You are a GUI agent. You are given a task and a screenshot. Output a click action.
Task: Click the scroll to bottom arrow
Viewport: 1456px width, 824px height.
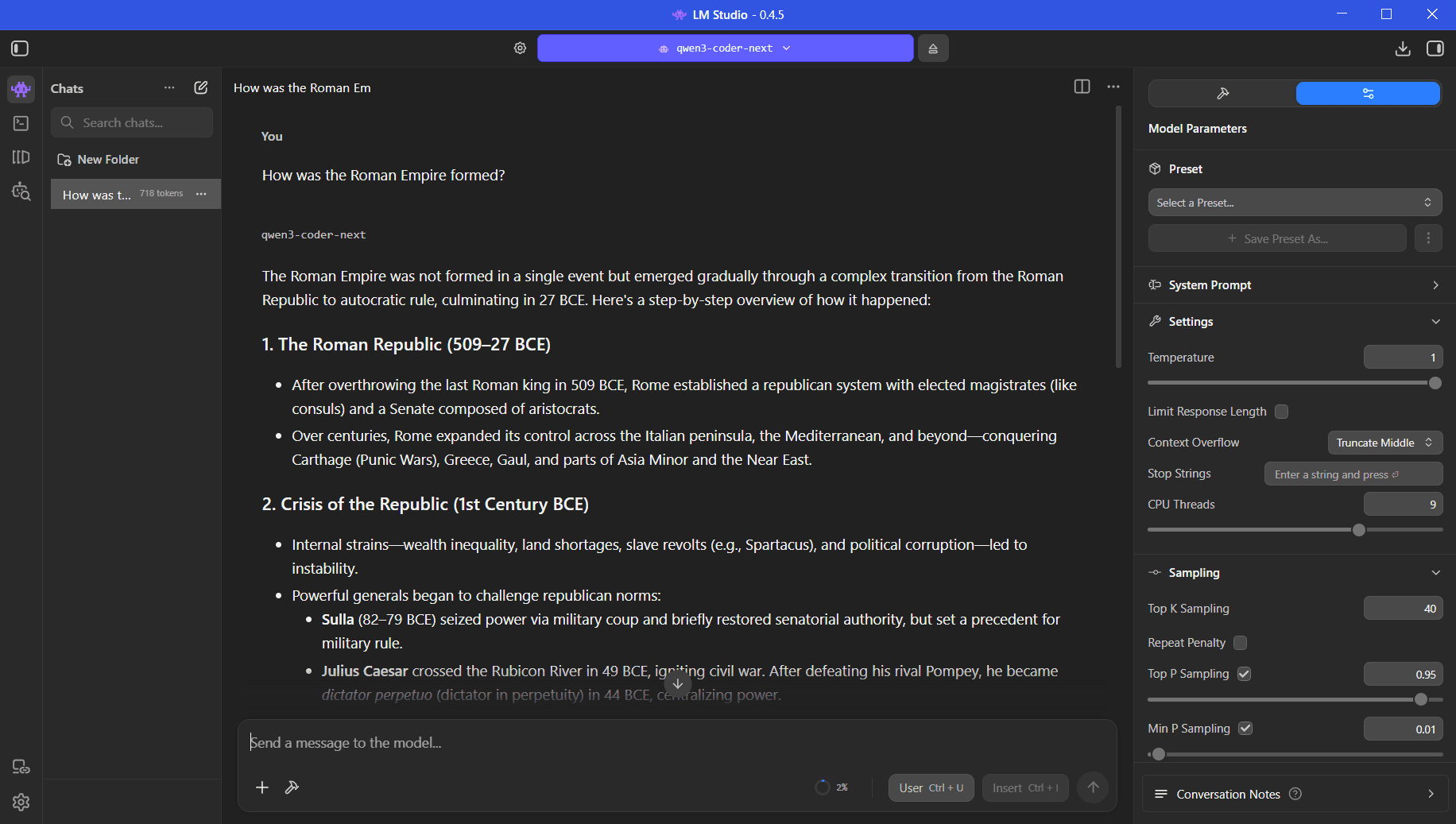[678, 683]
